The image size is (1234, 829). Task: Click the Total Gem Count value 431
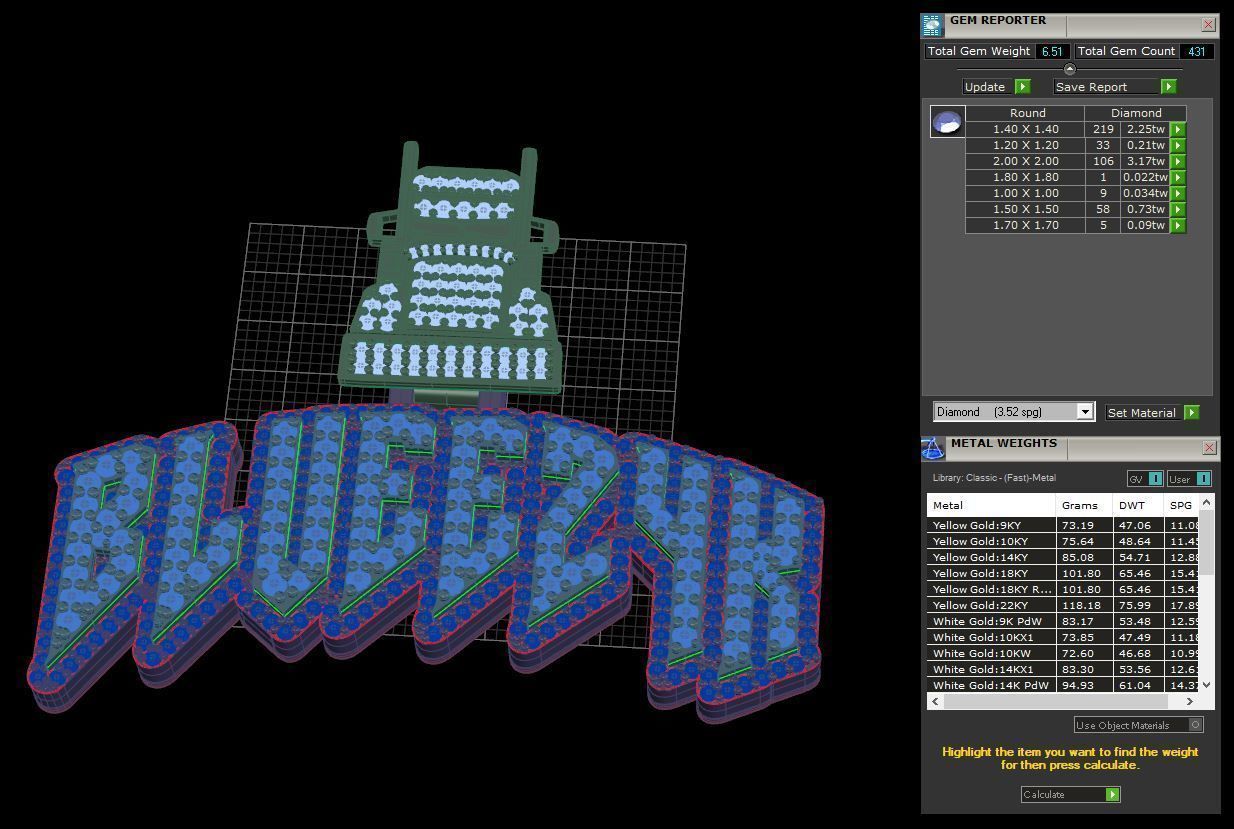tap(1196, 51)
